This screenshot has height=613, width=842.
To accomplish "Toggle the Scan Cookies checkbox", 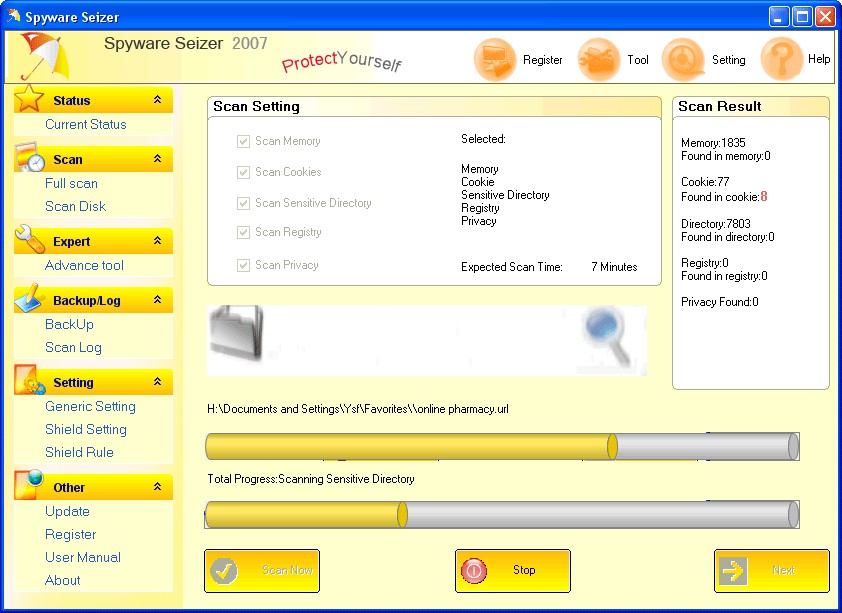I will [x=243, y=172].
